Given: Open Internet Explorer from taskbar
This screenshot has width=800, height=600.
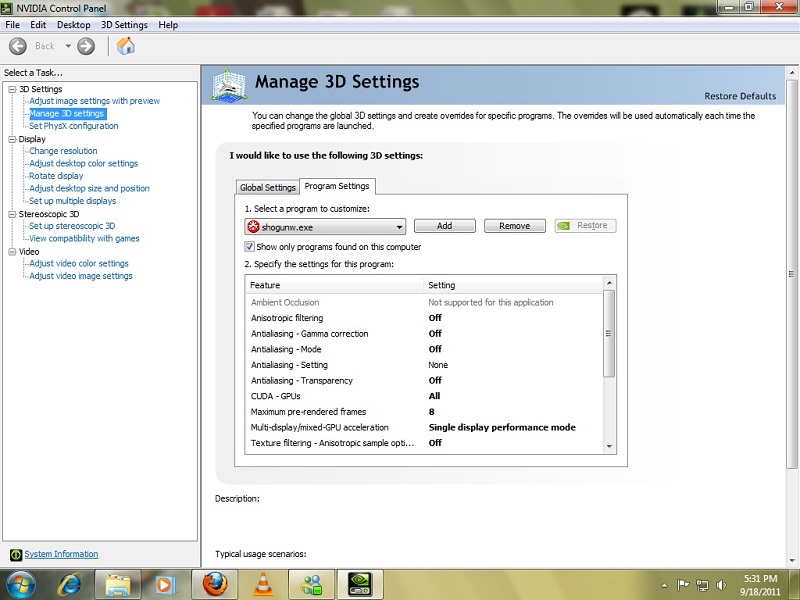Looking at the screenshot, I should tap(70, 585).
